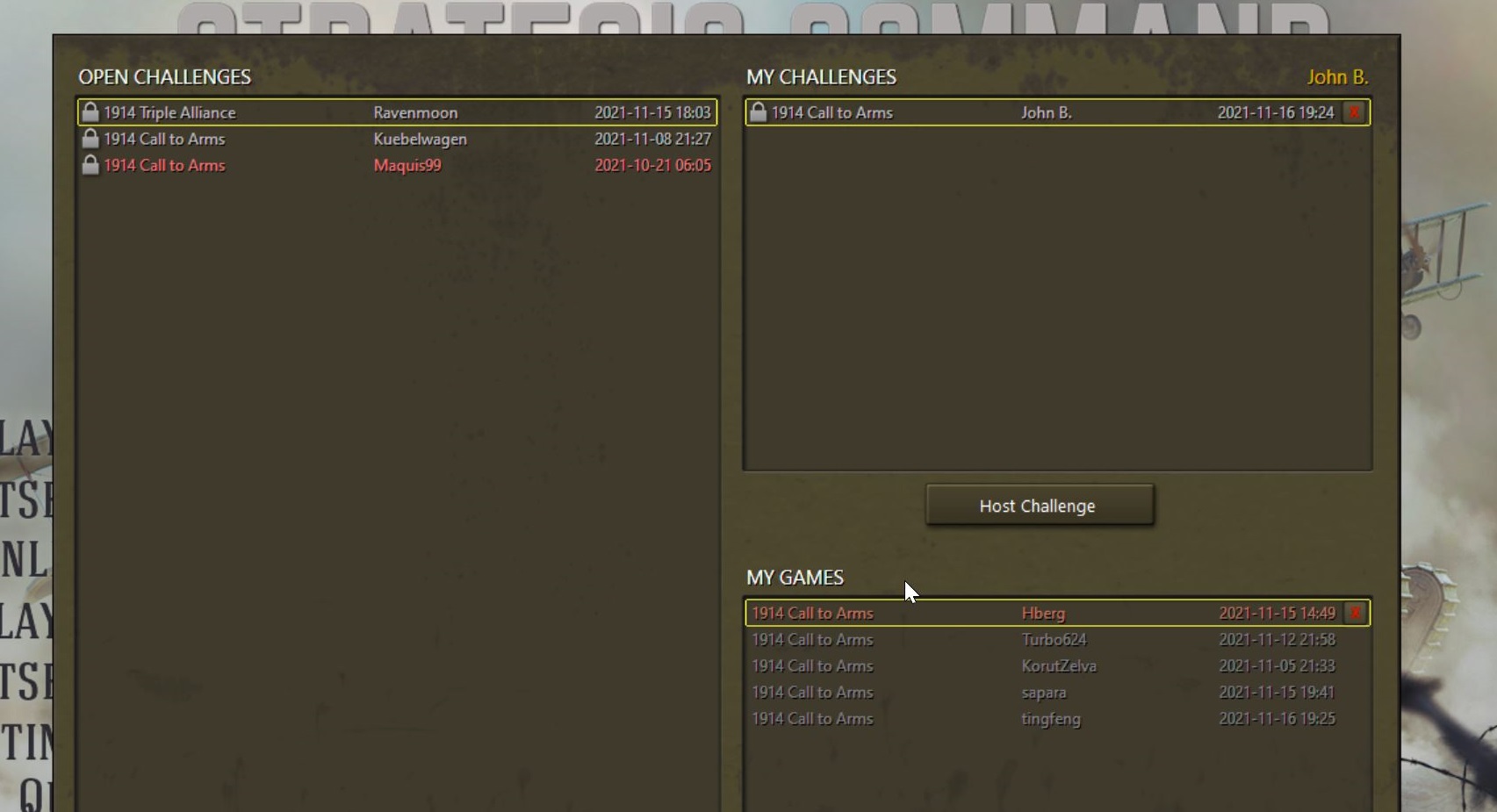1497x812 pixels.
Task: Click 1914 Call to Arms in Hberg row
Action: (812, 613)
